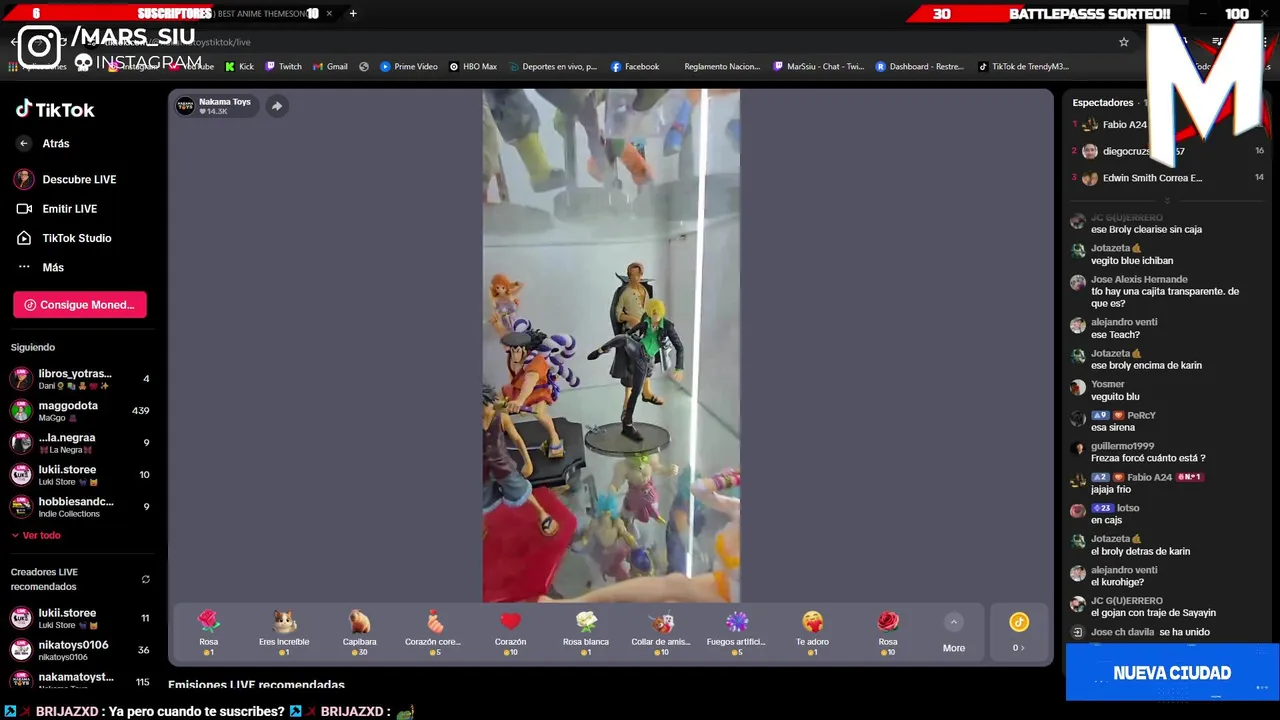Open the MarSsiu Chat Twitch bookmark
The width and height of the screenshot is (1280, 720).
pos(819,67)
